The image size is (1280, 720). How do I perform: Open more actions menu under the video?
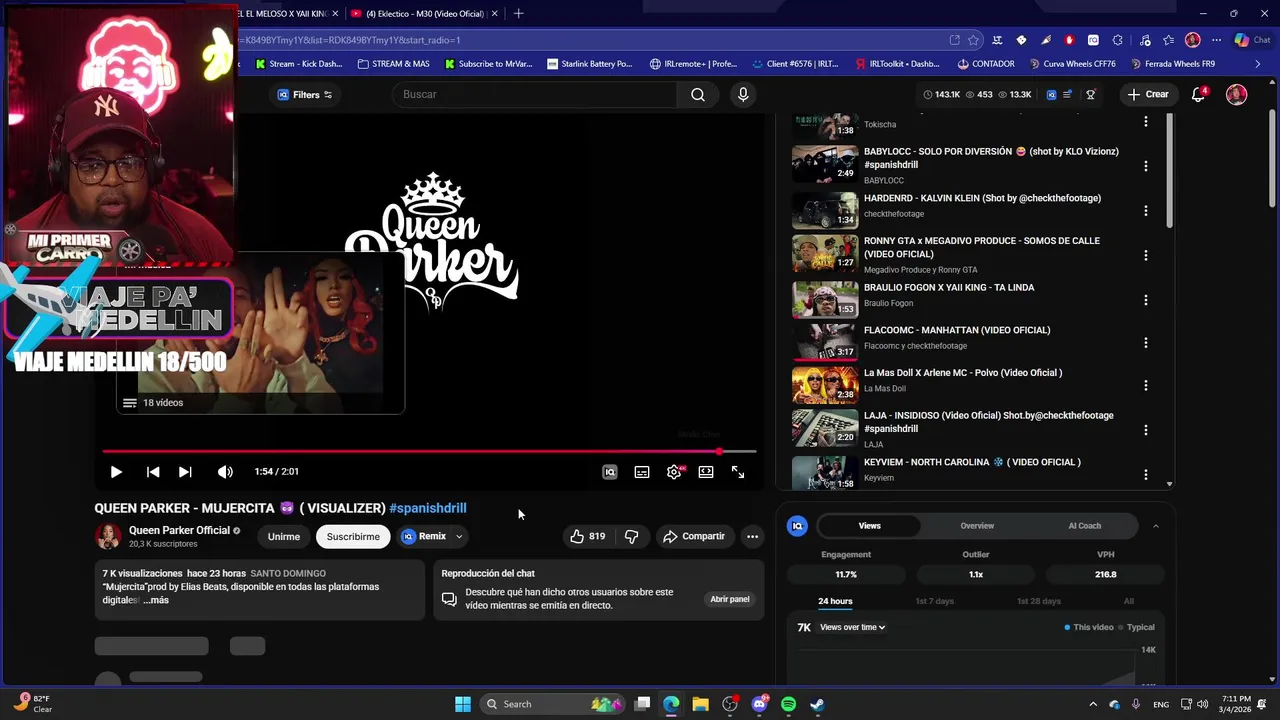pyautogui.click(x=752, y=536)
